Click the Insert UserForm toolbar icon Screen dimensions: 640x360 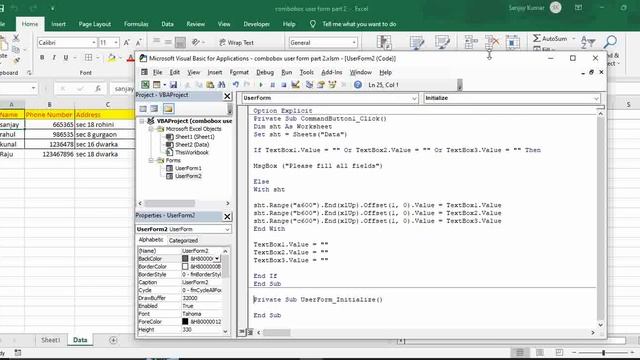[157, 84]
